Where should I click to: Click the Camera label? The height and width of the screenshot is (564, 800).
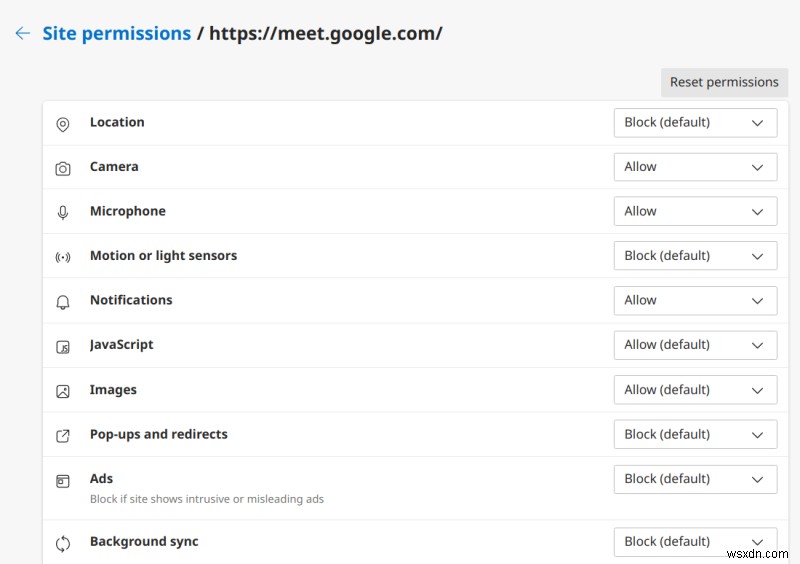(x=114, y=166)
